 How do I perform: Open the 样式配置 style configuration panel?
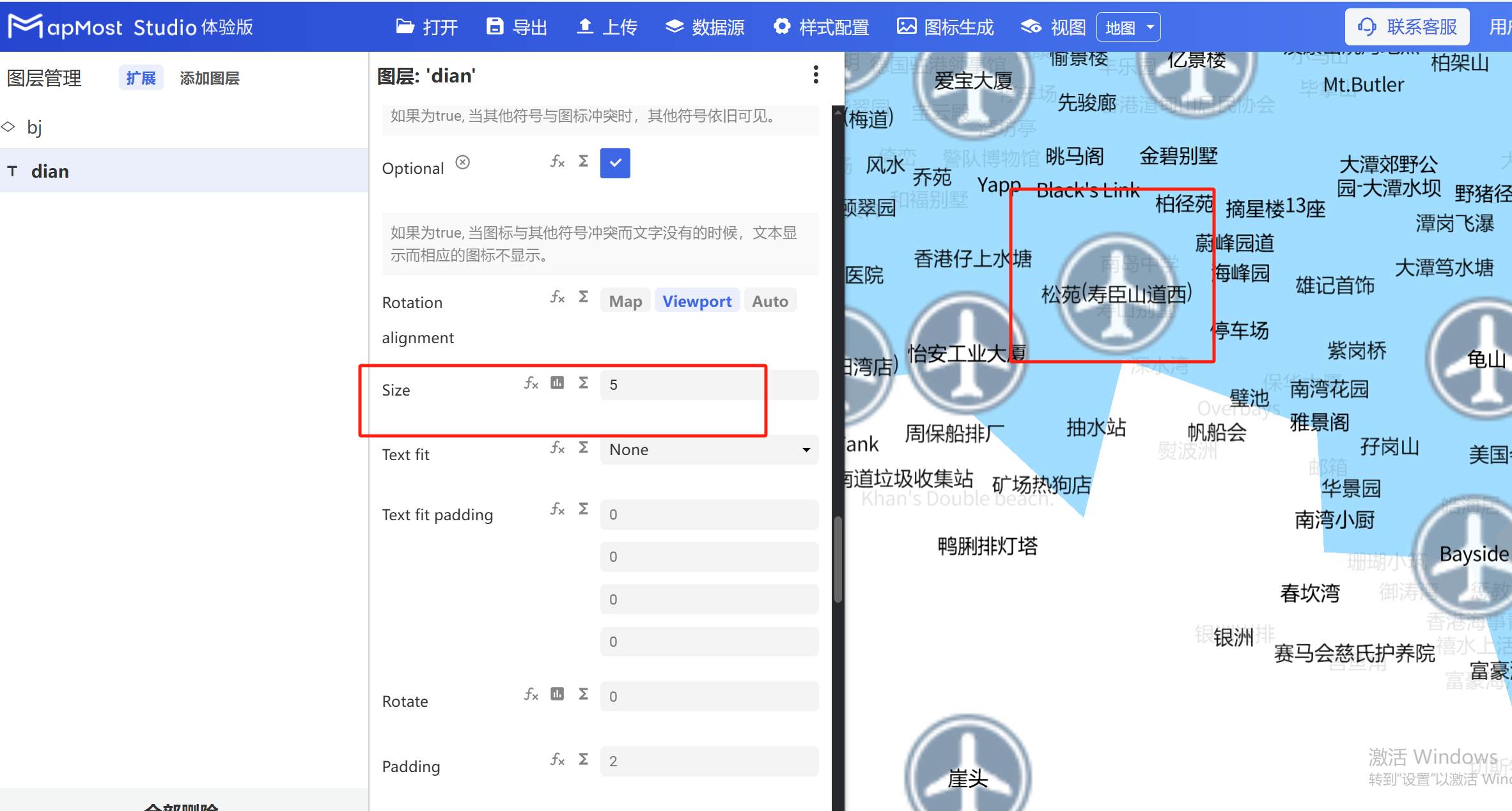click(822, 27)
